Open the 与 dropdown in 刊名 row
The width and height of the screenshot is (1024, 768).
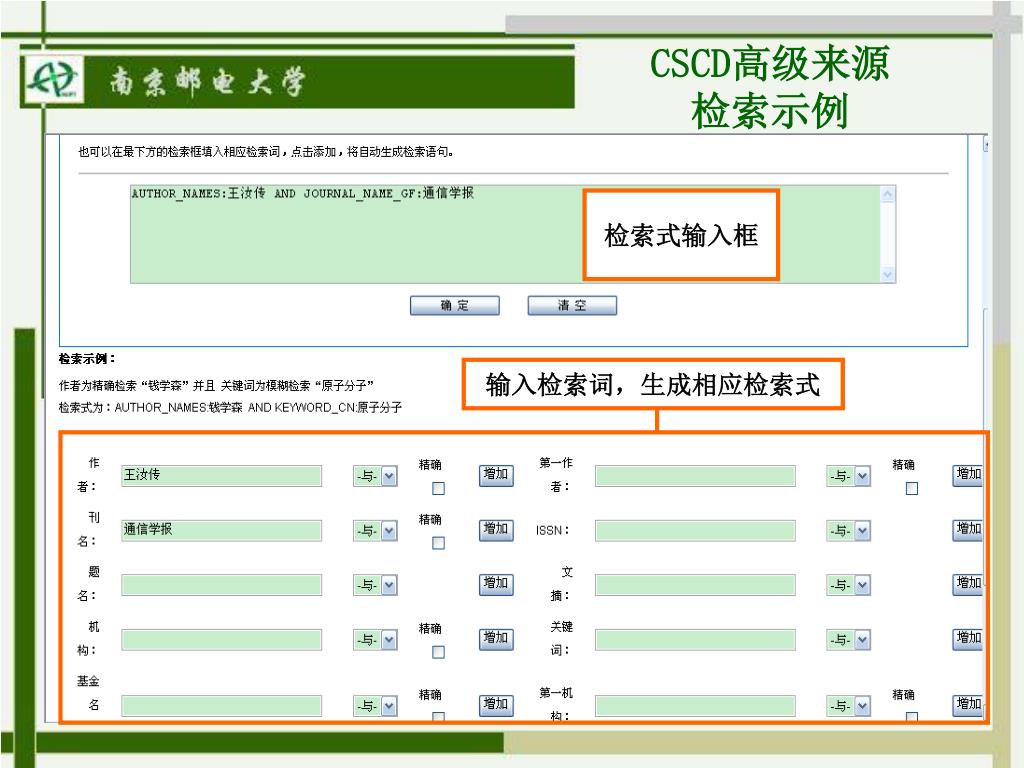(376, 531)
